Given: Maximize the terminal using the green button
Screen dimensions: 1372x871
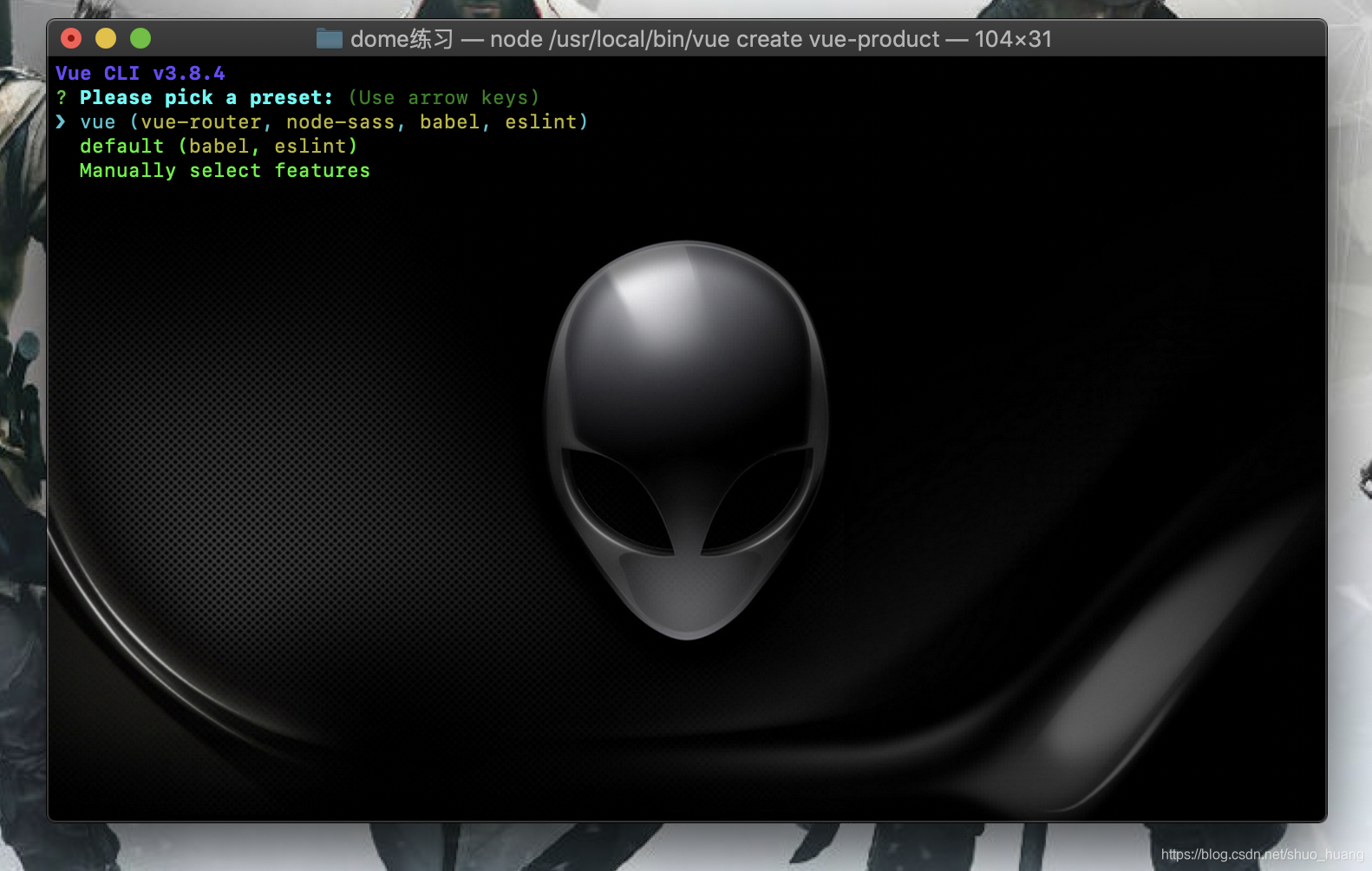Looking at the screenshot, I should (x=140, y=38).
